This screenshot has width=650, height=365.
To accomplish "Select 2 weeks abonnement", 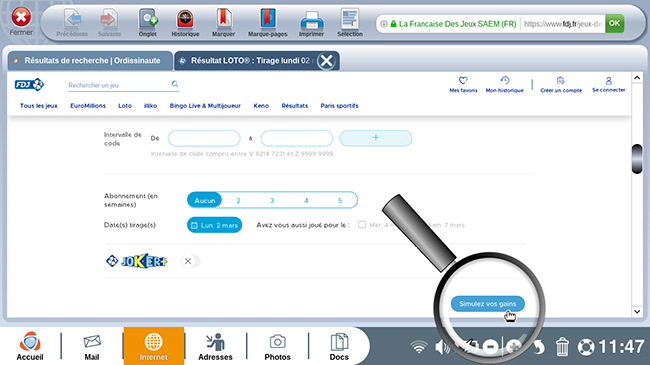I will coord(238,200).
